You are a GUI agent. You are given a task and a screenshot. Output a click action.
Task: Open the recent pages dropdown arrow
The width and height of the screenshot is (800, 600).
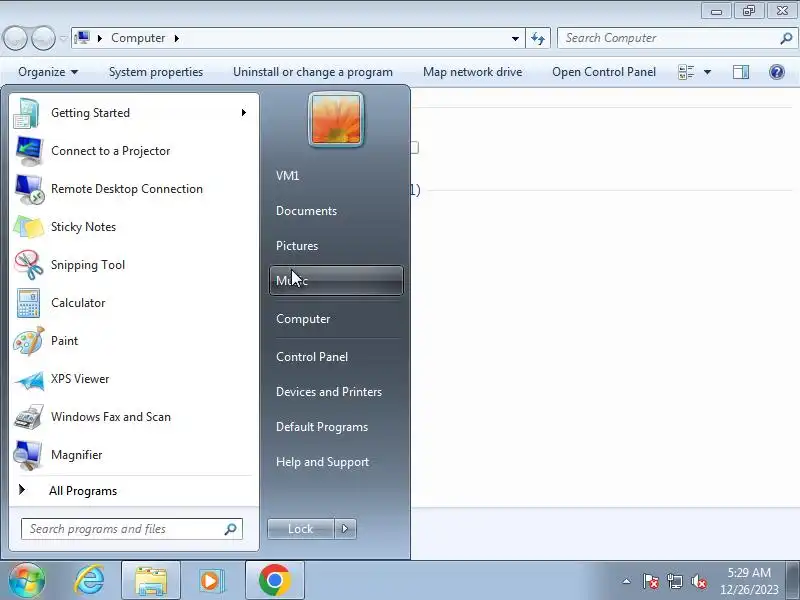pos(63,38)
